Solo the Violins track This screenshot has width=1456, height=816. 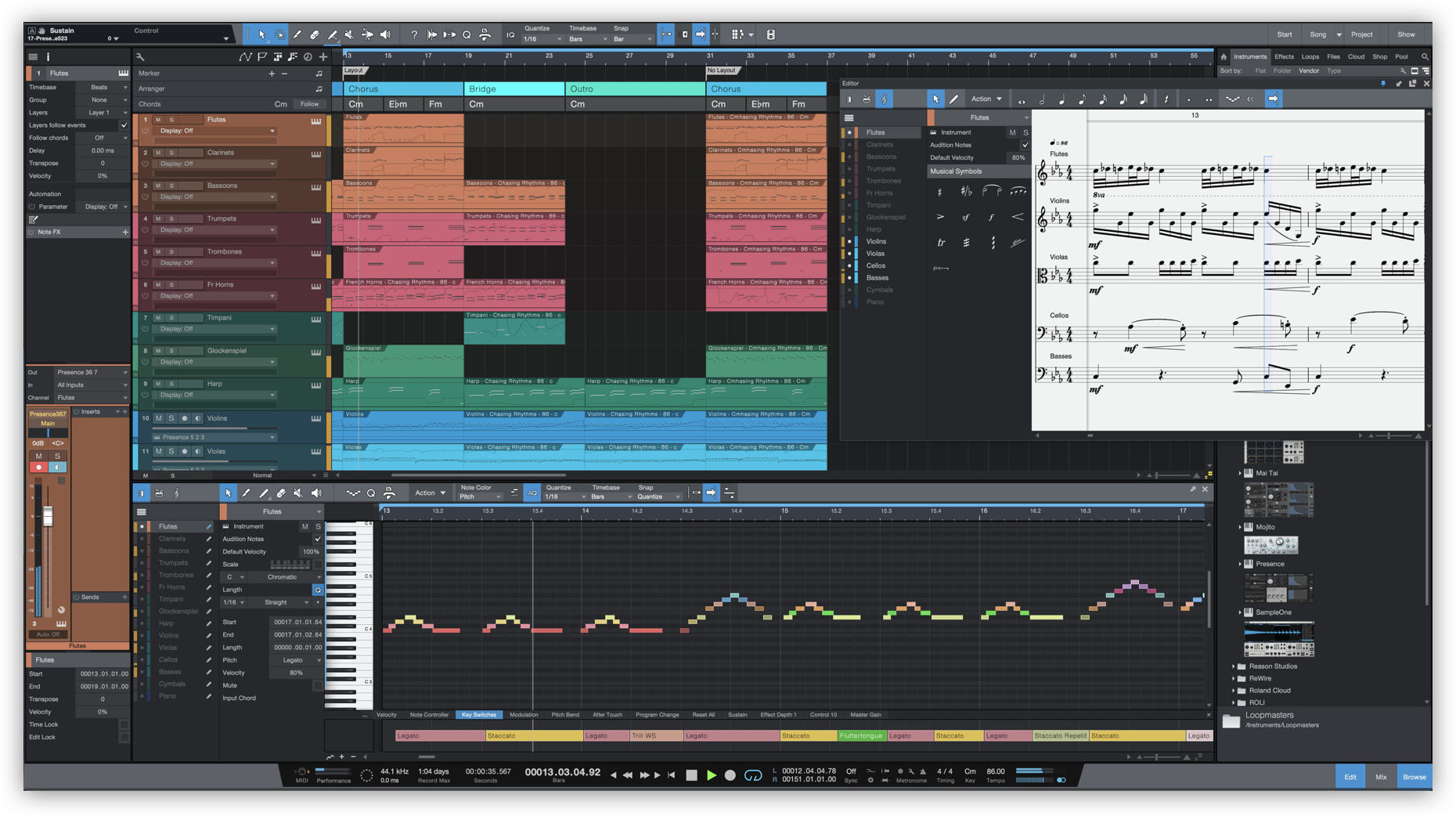[x=171, y=417]
